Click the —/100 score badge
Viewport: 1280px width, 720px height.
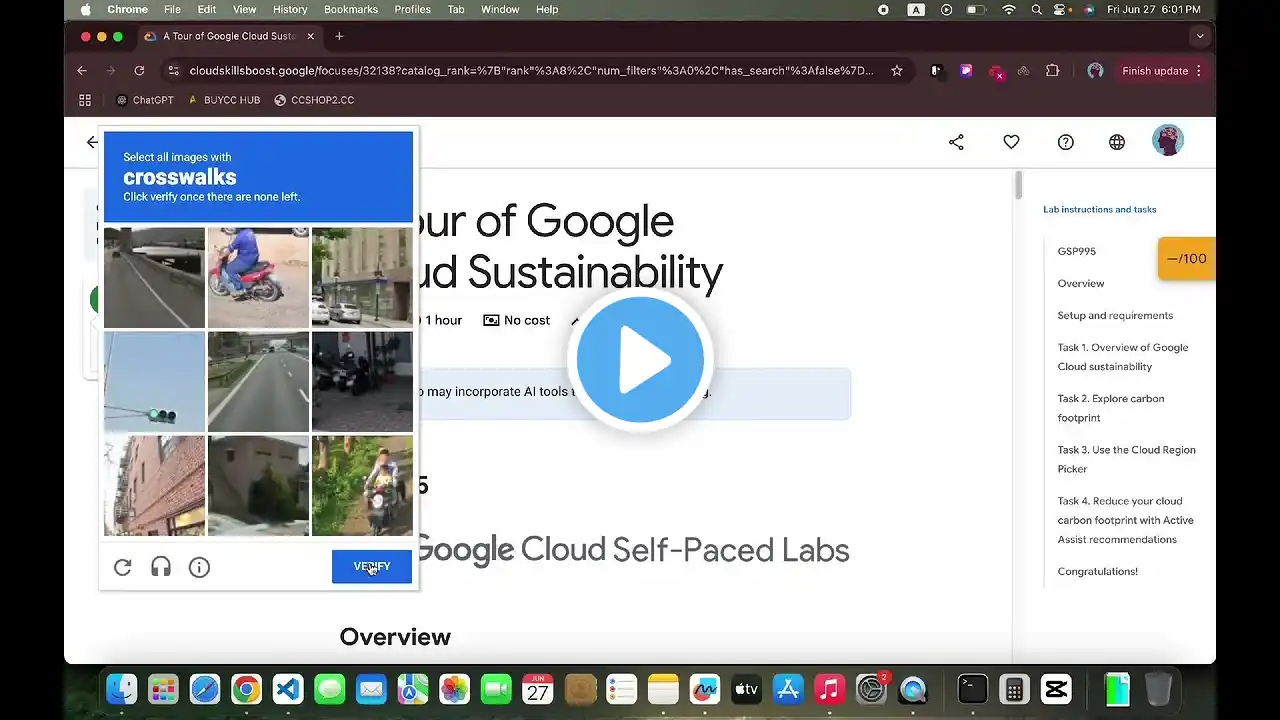pyautogui.click(x=1186, y=258)
